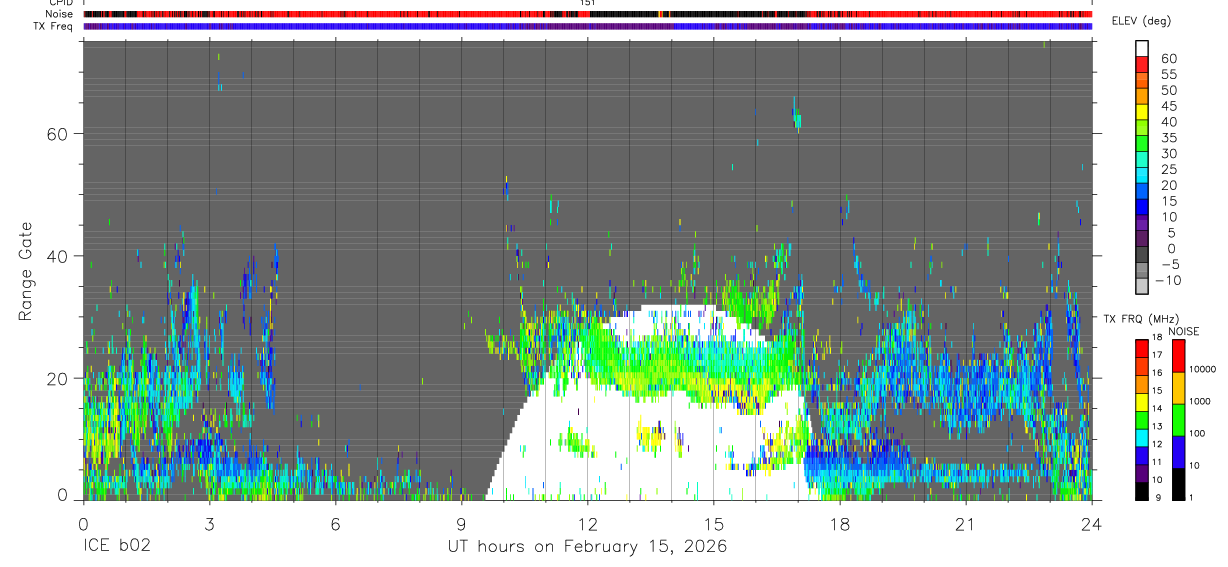Viewport: 1228px width, 567px height.
Task: Click the '30' label in the ELEV legend
Action: coord(1168,154)
